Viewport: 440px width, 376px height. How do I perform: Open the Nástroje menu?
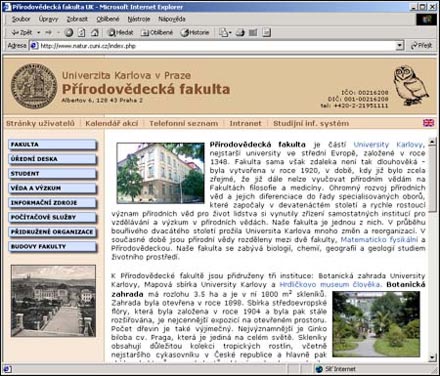coord(139,19)
